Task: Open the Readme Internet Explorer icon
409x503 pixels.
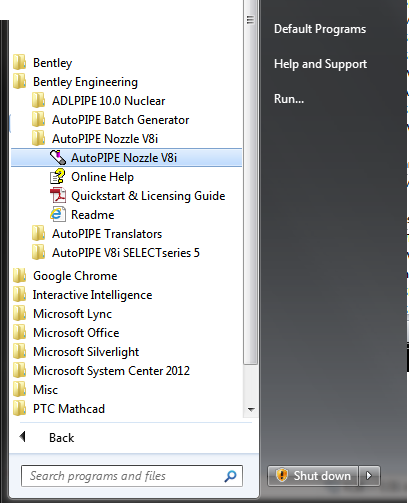Action: (x=58, y=214)
